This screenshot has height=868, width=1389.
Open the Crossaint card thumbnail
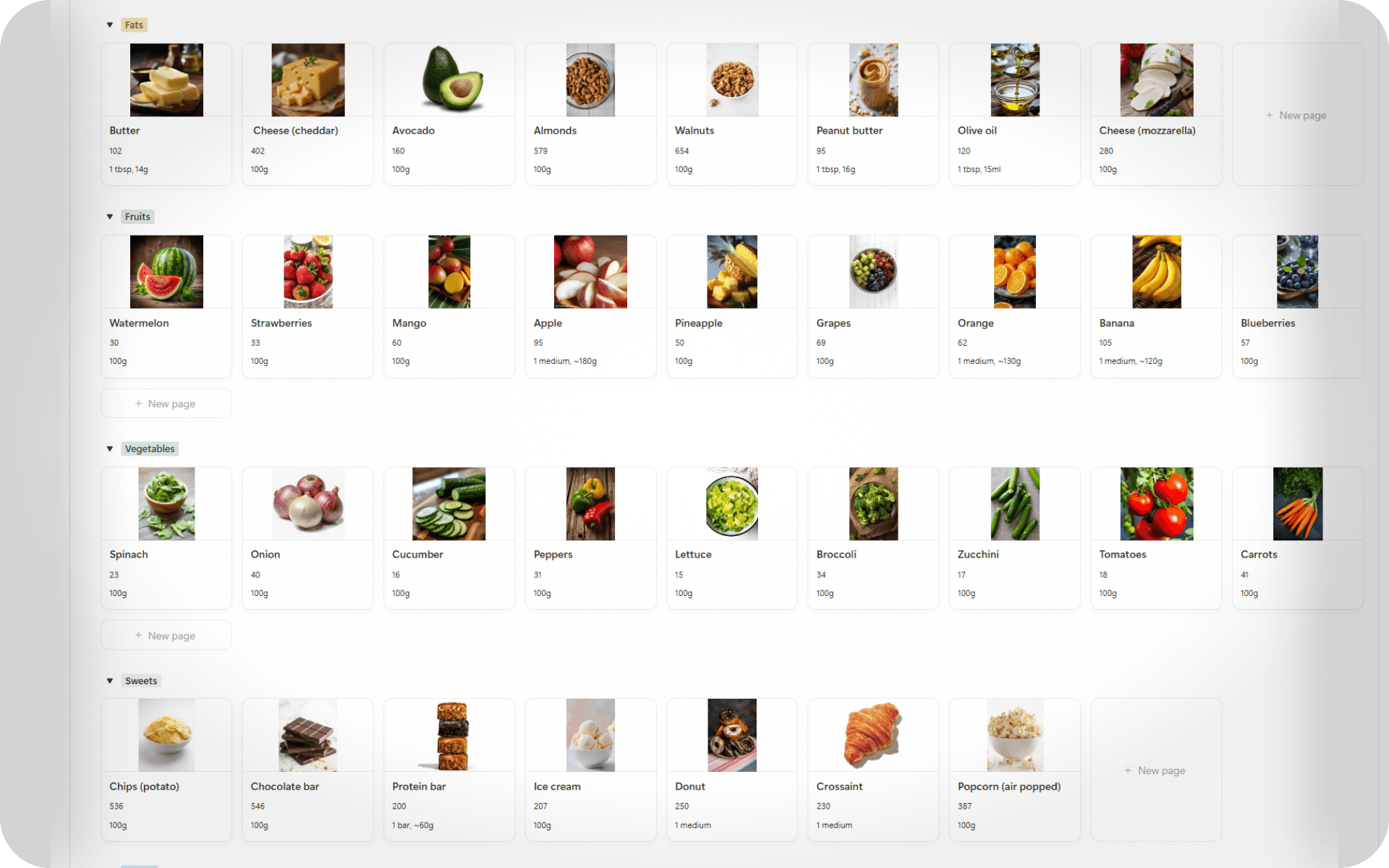point(873,735)
